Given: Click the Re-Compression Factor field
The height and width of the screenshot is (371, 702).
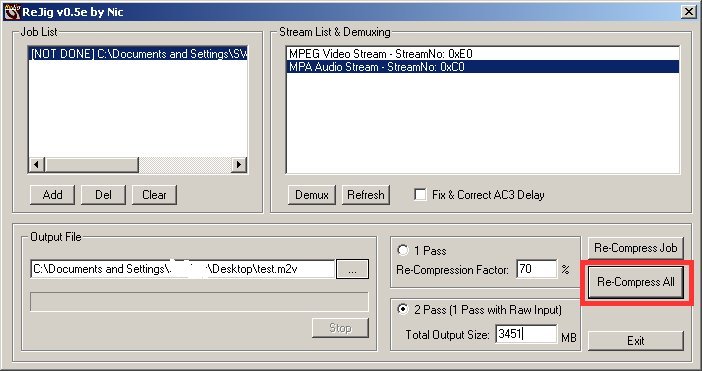Looking at the screenshot, I should click(536, 269).
